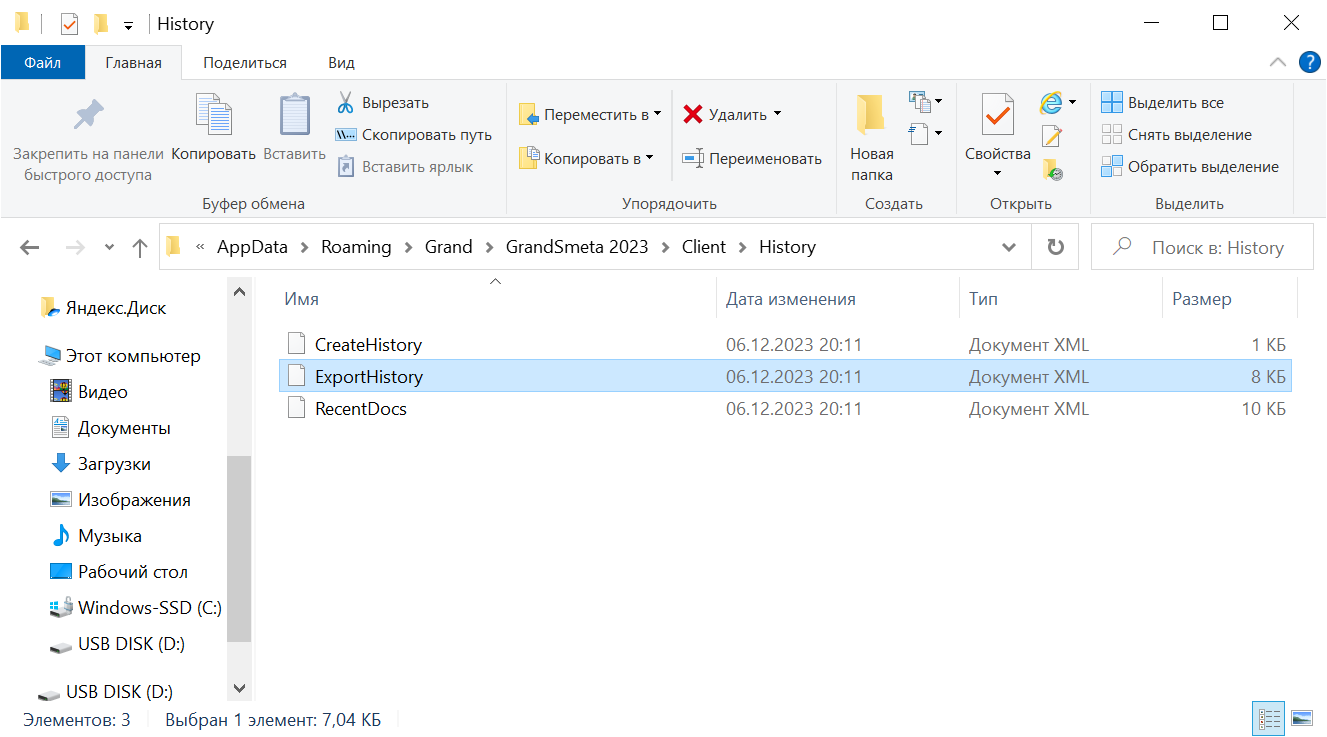Screen dimensions: 1327x737
Task: Select the CreateHistory file
Action: 785,345
